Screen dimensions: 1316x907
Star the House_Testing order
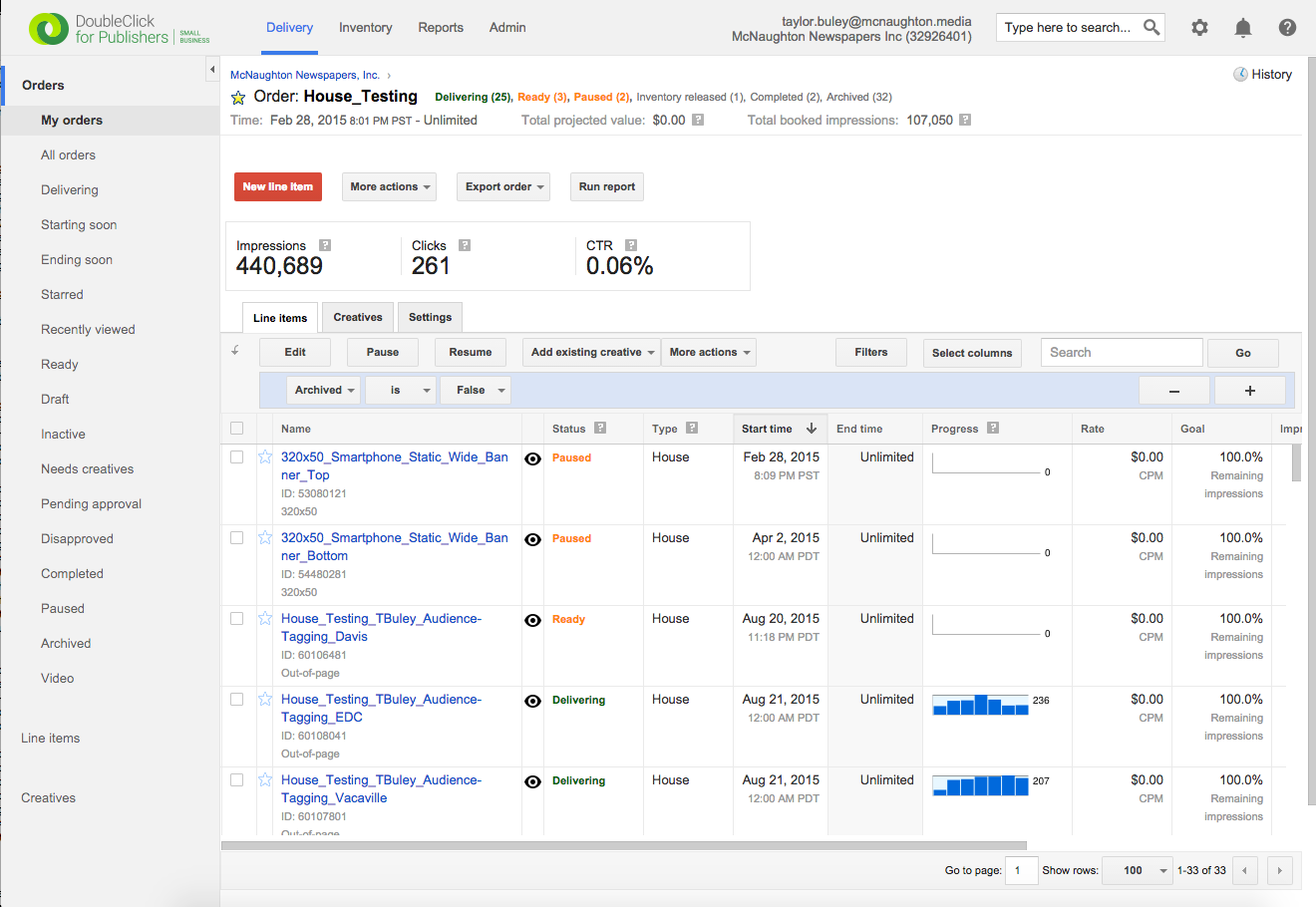pyautogui.click(x=238, y=98)
